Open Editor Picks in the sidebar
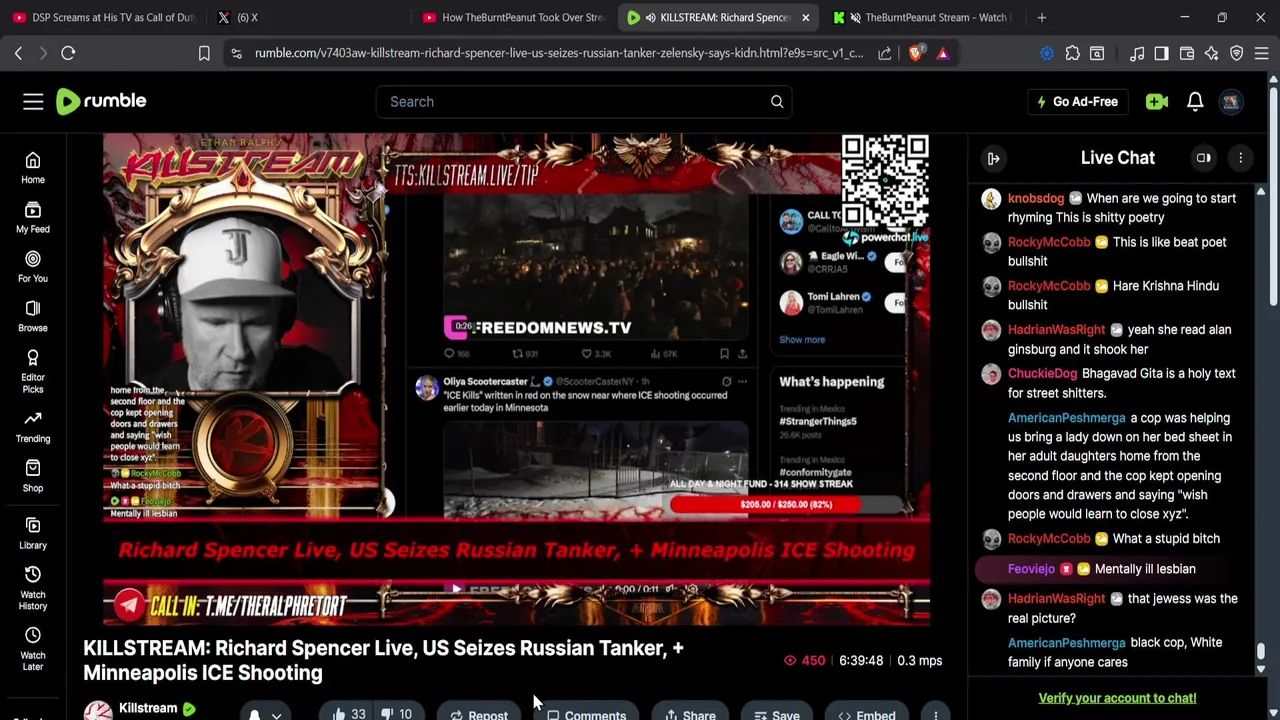This screenshot has width=1280, height=720. (33, 372)
